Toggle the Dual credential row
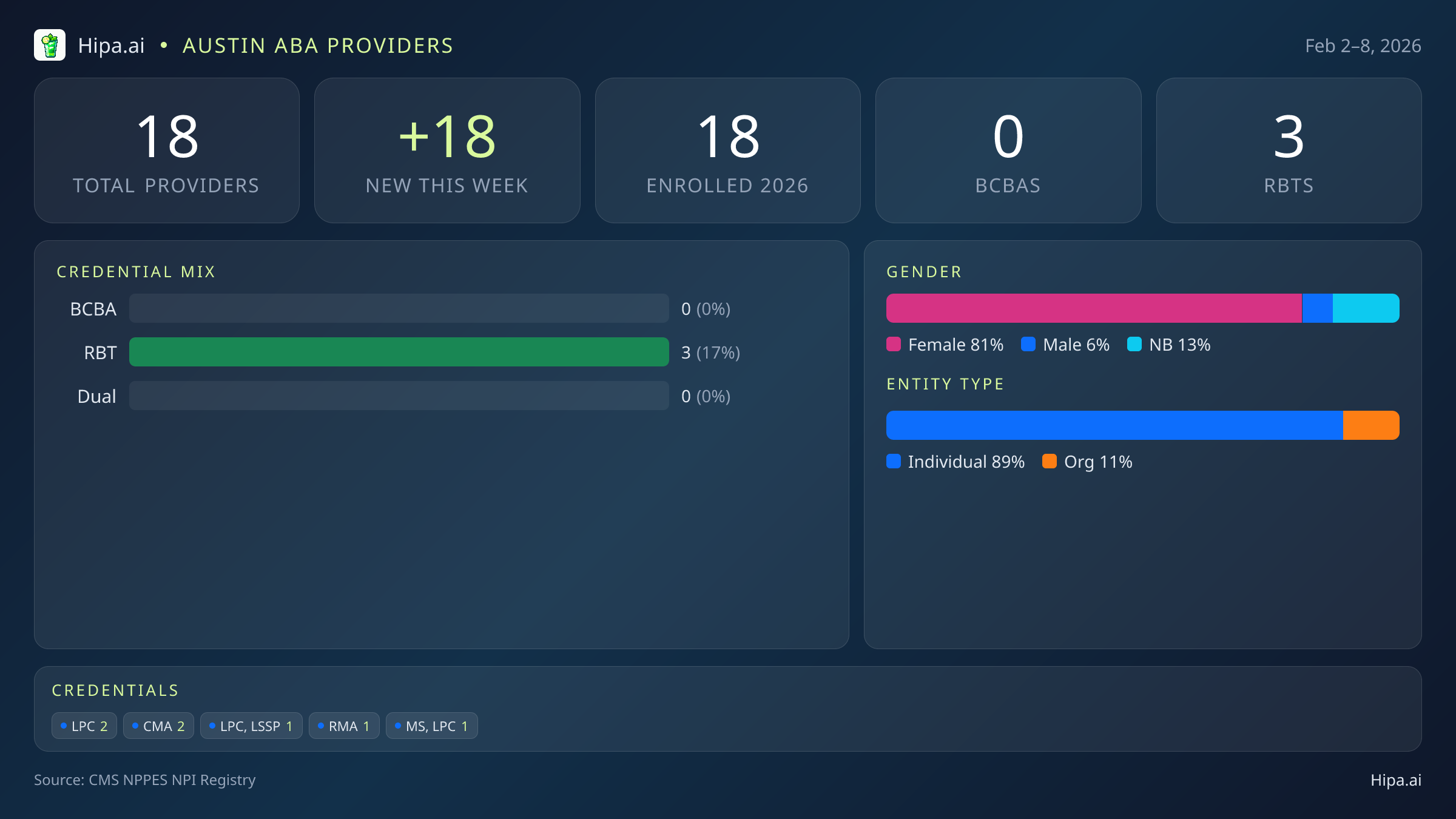This screenshot has height=819, width=1456. tap(399, 396)
